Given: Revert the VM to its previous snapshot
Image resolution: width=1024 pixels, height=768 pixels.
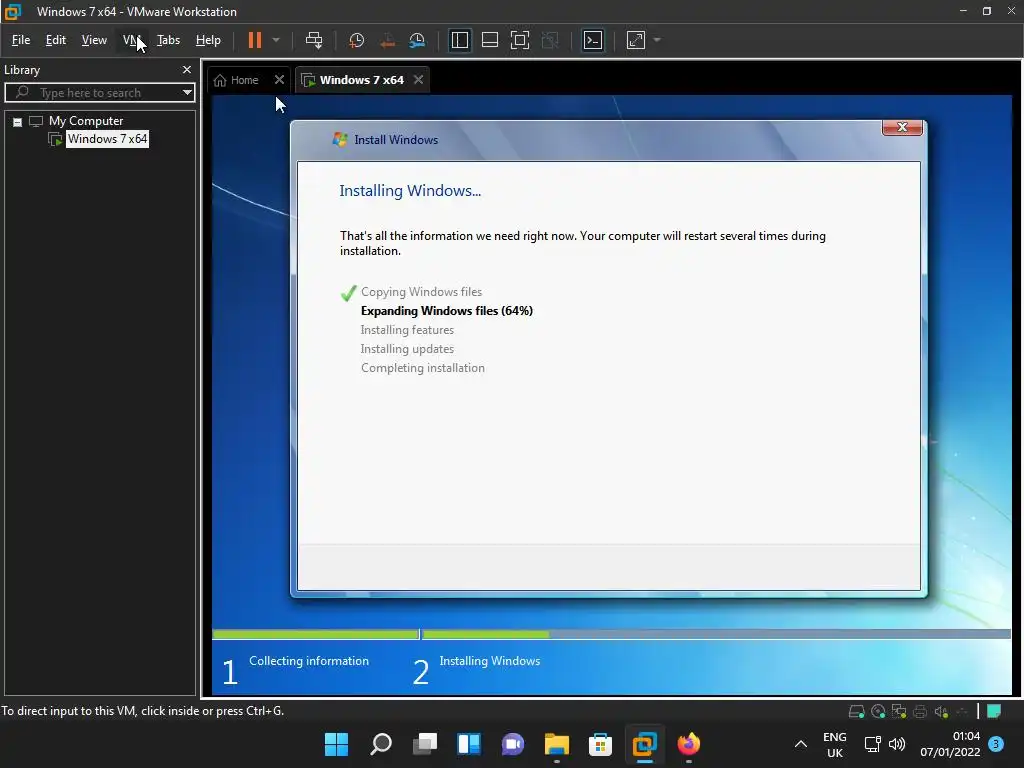Looking at the screenshot, I should click(387, 40).
